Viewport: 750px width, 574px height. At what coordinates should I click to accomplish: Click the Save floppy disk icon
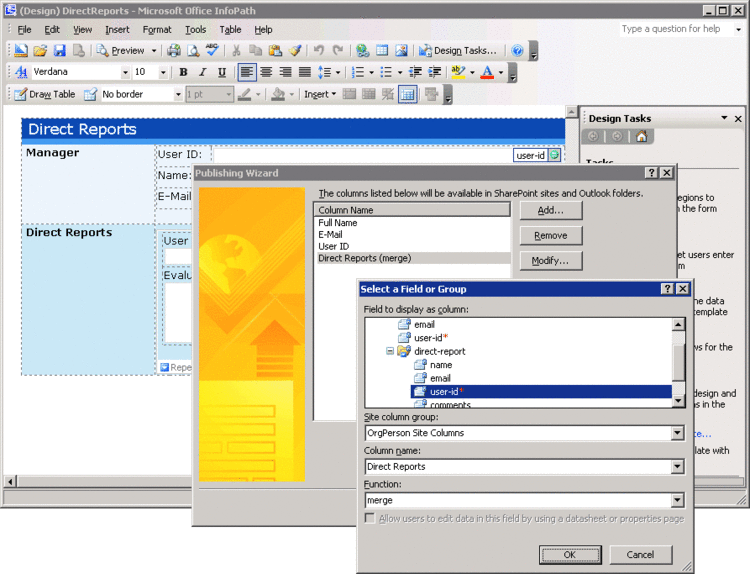click(59, 50)
